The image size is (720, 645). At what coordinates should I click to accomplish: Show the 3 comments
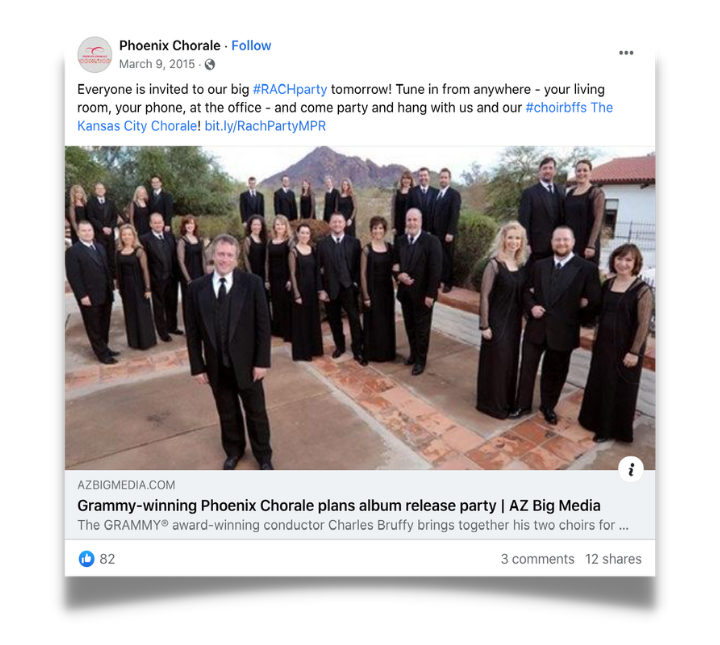pyautogui.click(x=537, y=559)
